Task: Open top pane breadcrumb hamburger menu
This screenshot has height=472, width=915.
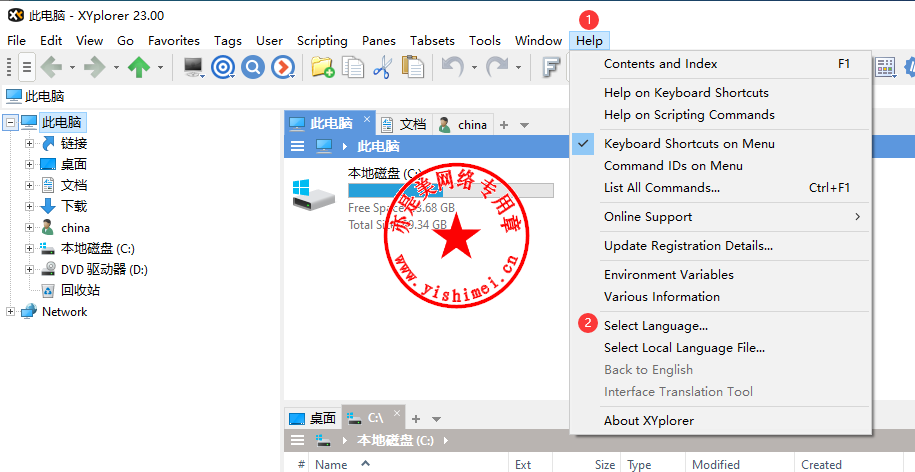Action: click(298, 146)
